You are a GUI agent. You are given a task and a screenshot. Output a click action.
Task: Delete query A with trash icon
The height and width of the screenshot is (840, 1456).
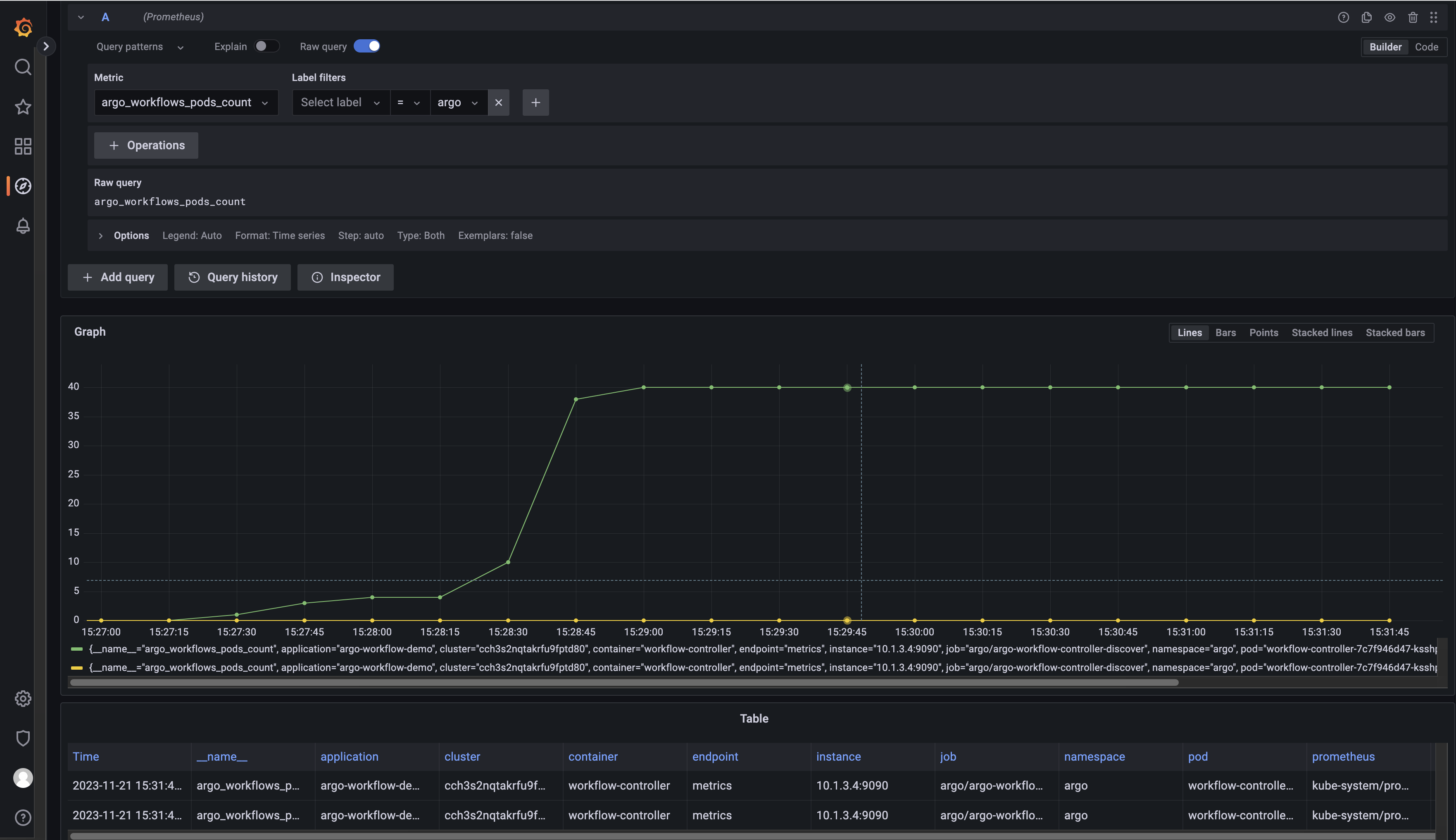(1413, 17)
